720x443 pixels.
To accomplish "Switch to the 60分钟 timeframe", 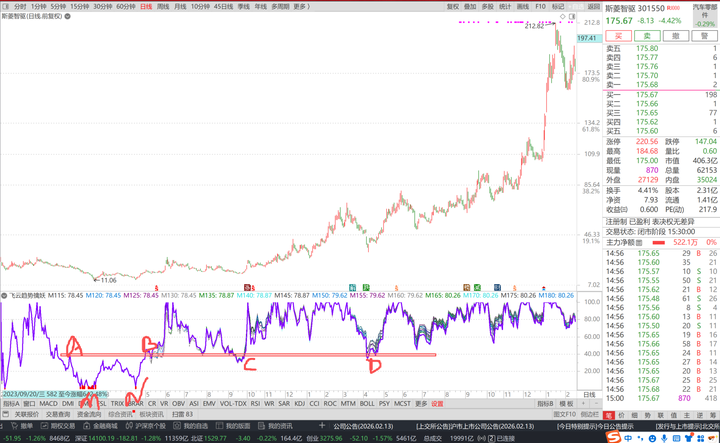I will click(125, 6).
